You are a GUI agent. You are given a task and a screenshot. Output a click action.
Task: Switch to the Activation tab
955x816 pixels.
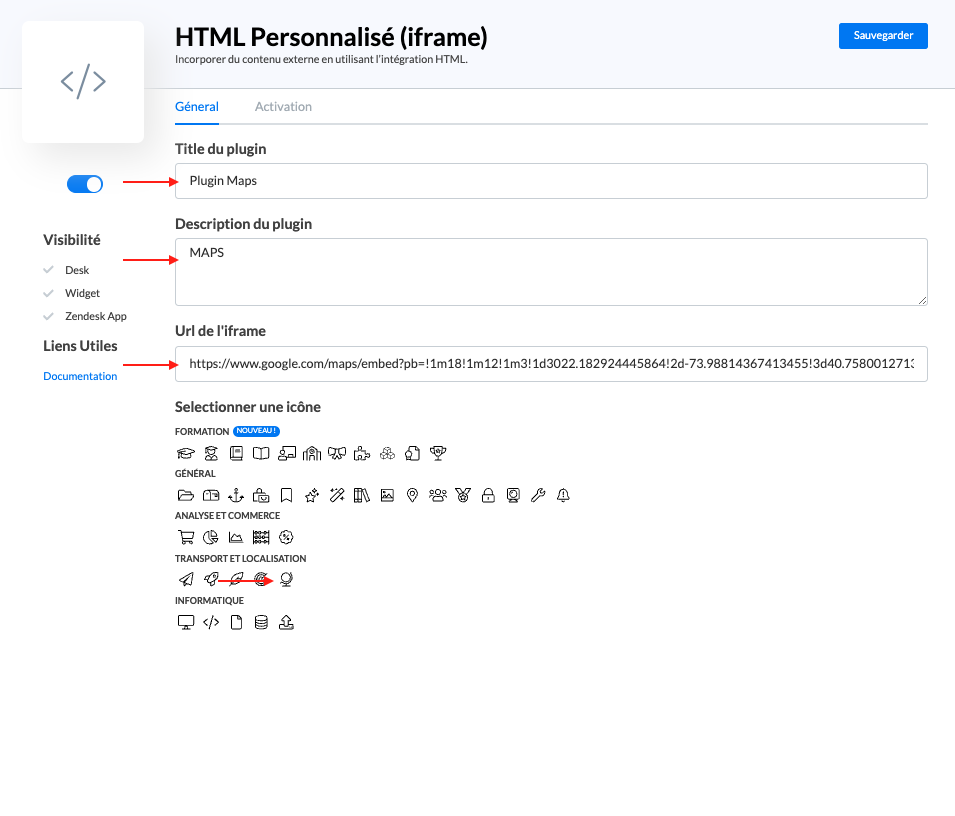tap(283, 107)
